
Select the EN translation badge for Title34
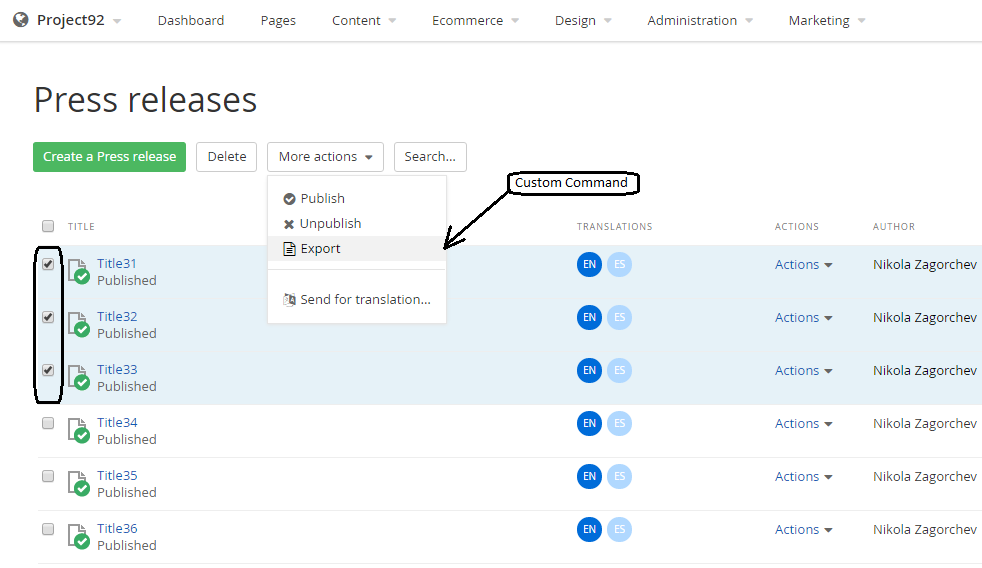click(589, 423)
